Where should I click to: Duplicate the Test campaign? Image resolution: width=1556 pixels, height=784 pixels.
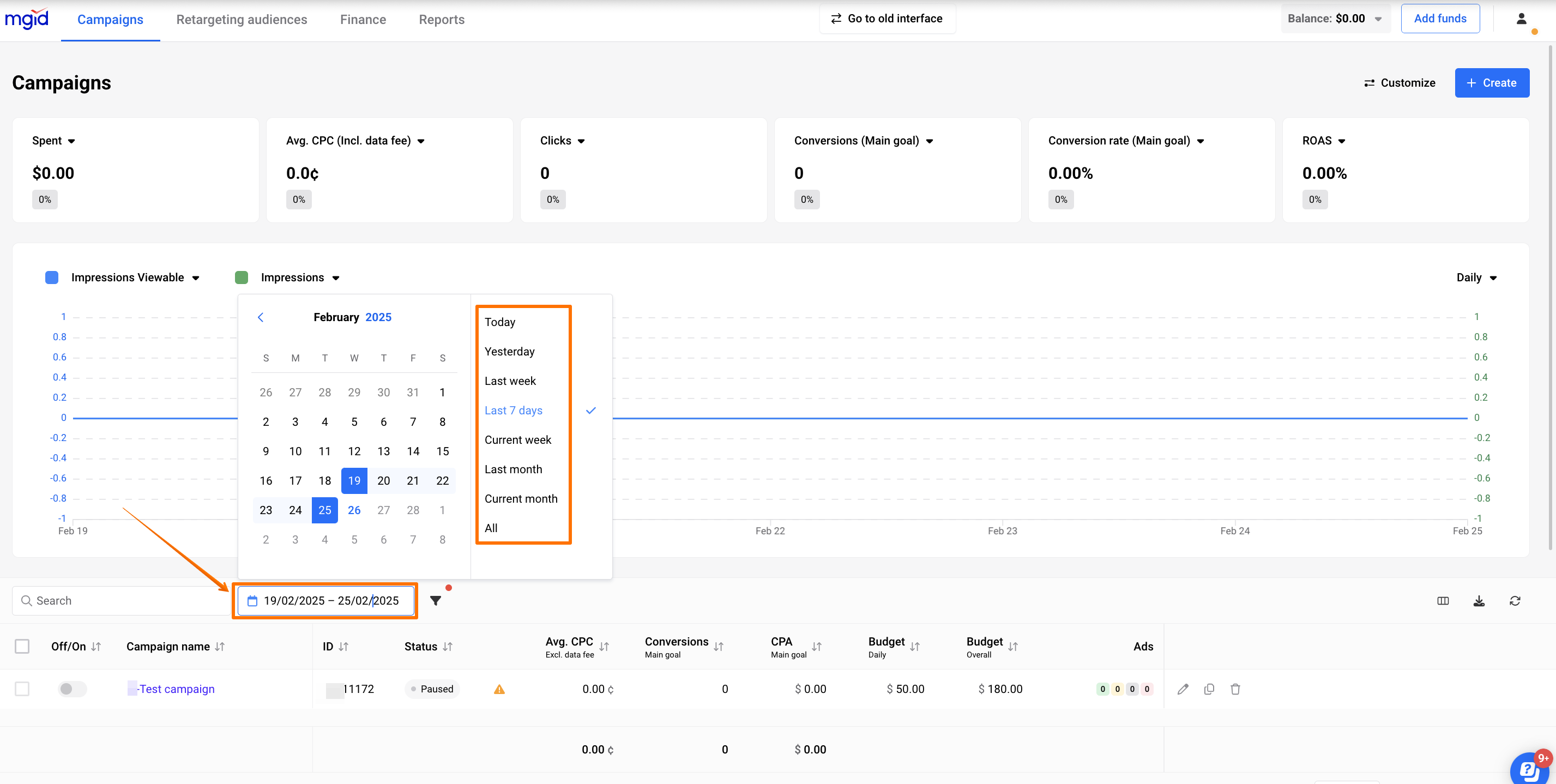(1209, 689)
